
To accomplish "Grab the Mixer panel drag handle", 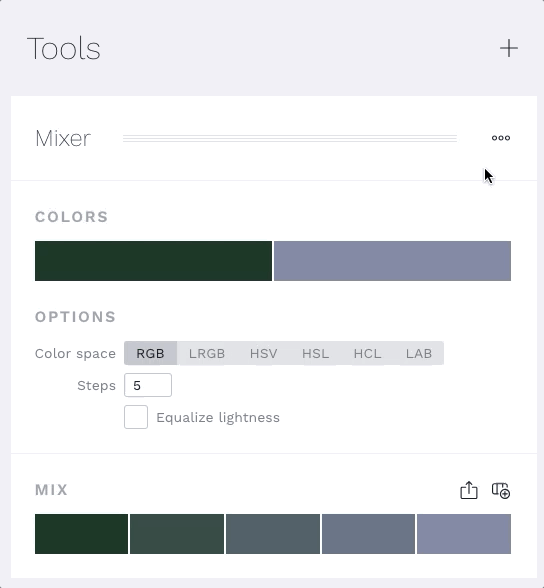I will pos(290,138).
